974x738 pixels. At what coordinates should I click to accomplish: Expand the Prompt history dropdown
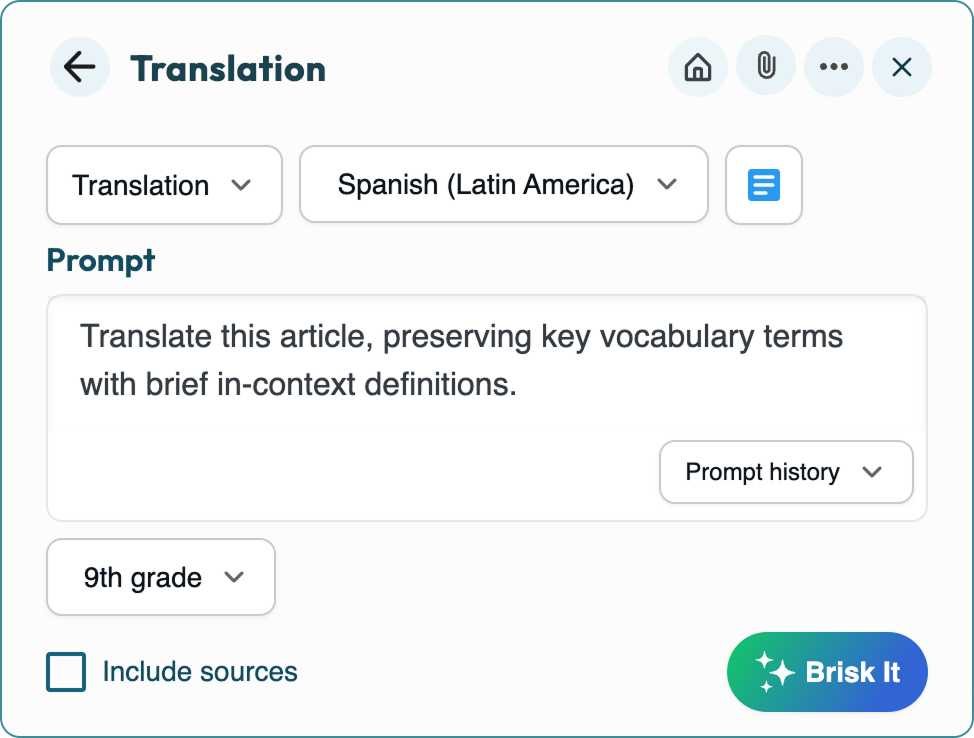click(785, 472)
